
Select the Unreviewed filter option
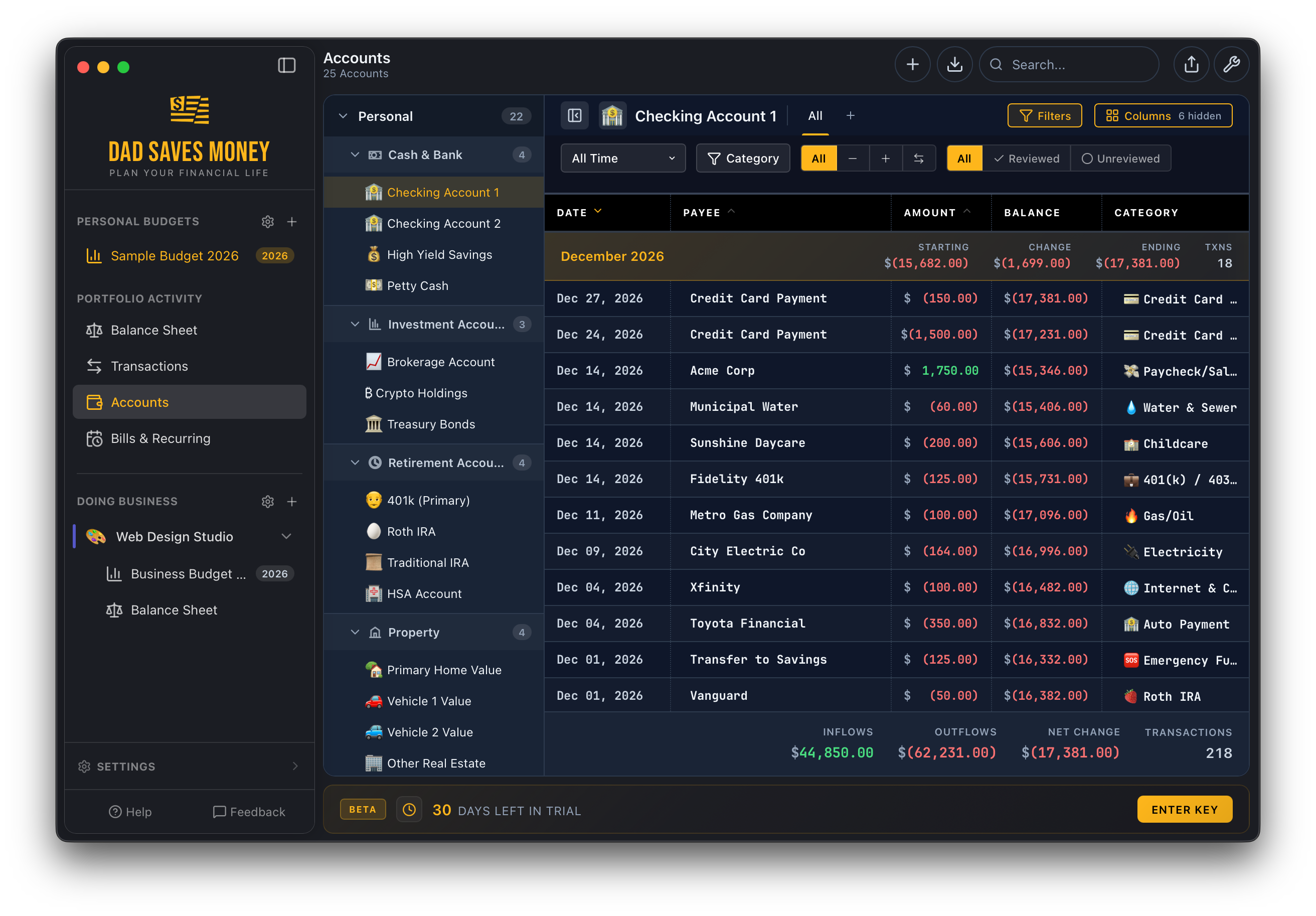click(x=1120, y=158)
